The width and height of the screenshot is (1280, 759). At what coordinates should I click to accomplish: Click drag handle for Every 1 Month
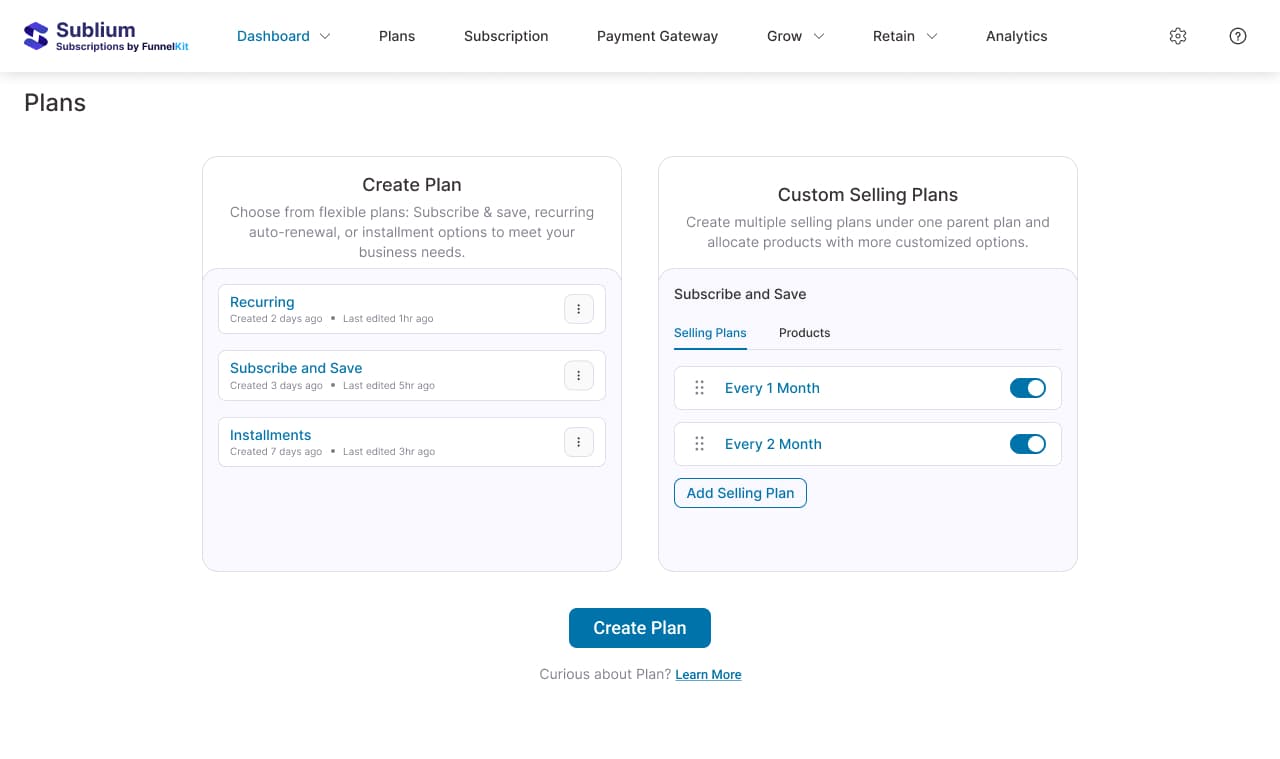[x=700, y=388]
